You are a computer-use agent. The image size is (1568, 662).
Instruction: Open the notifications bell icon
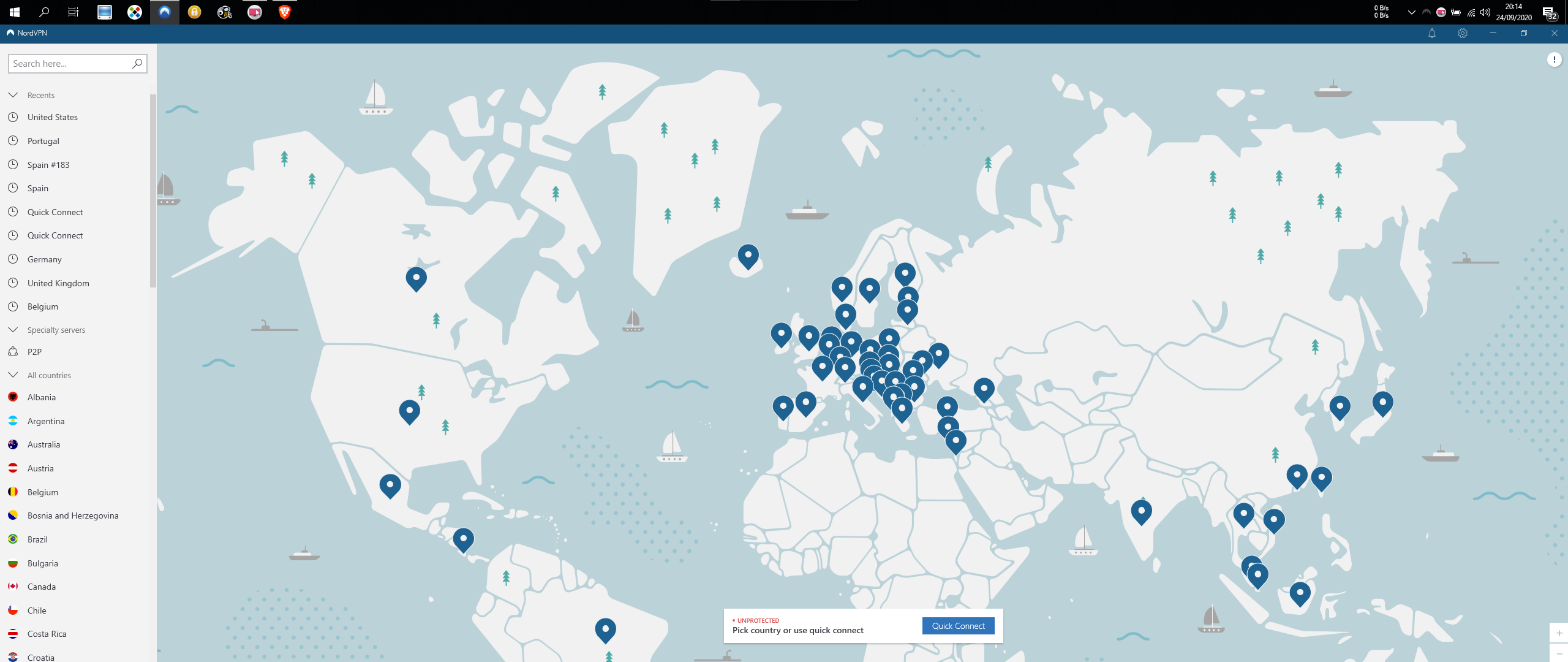[1431, 34]
